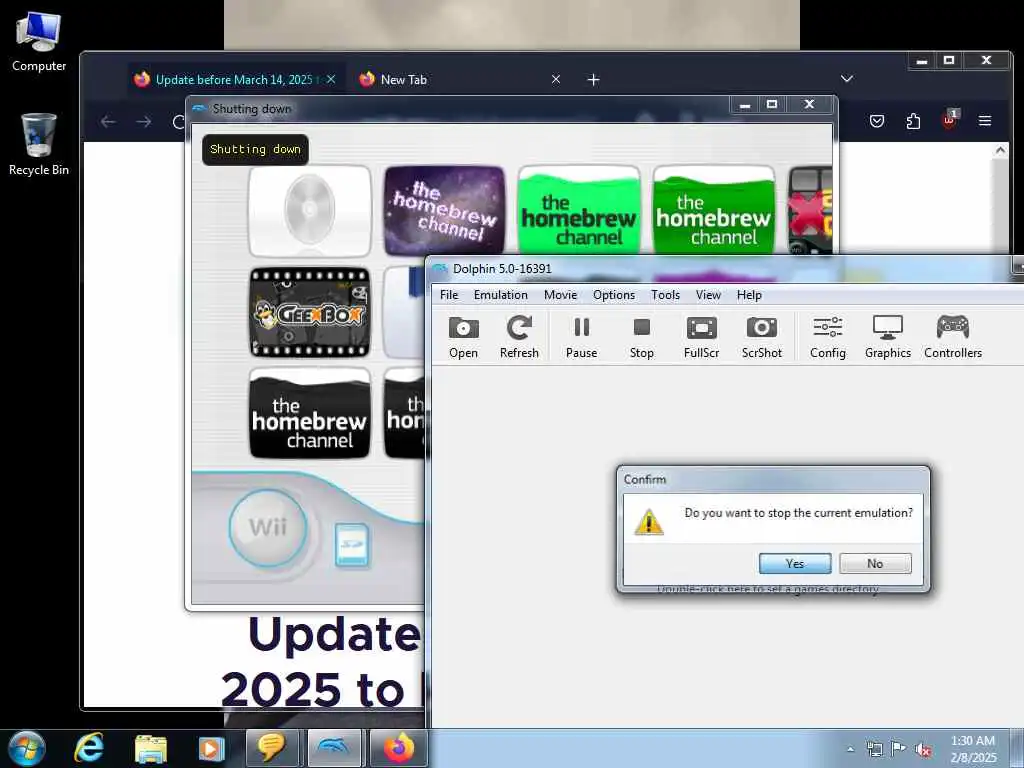Select the GeeXboX channel tile
1024x768 pixels.
(310, 312)
